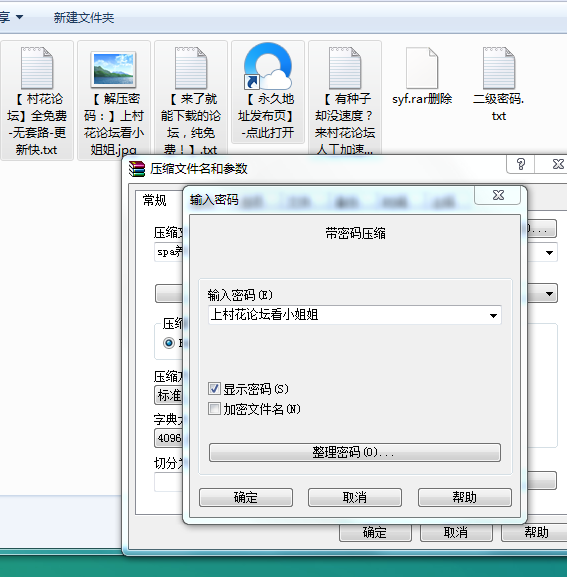Select the 解压密码 jpg image thumbnail
The image size is (567, 577).
coord(113,69)
